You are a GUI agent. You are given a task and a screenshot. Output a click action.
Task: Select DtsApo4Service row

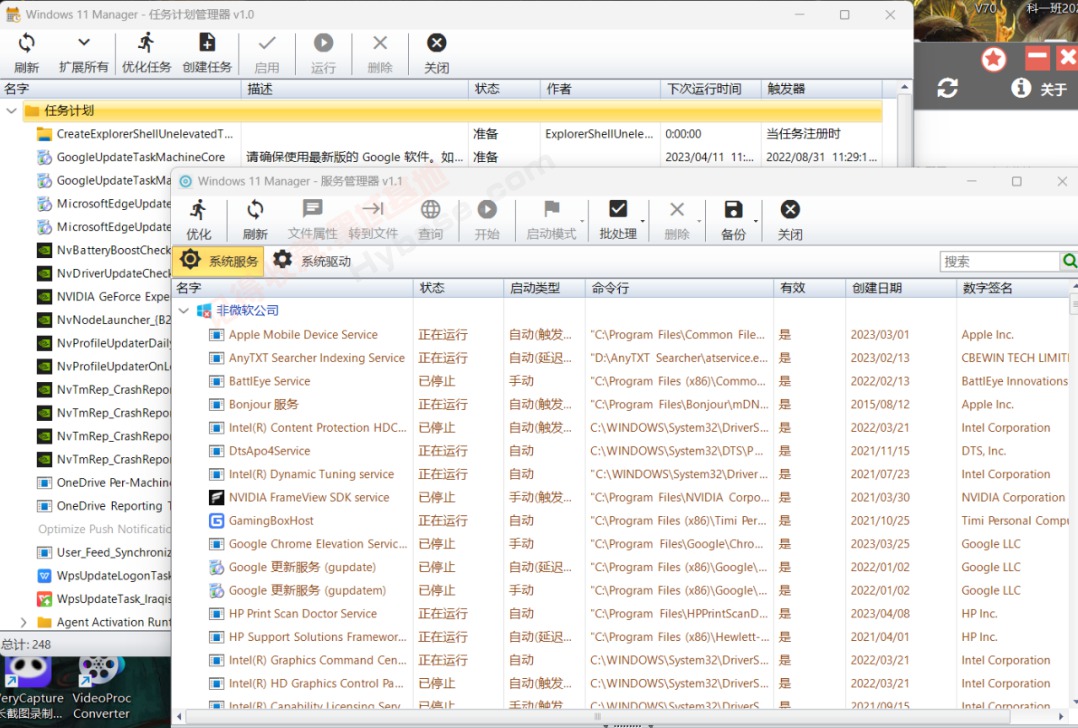point(621,451)
